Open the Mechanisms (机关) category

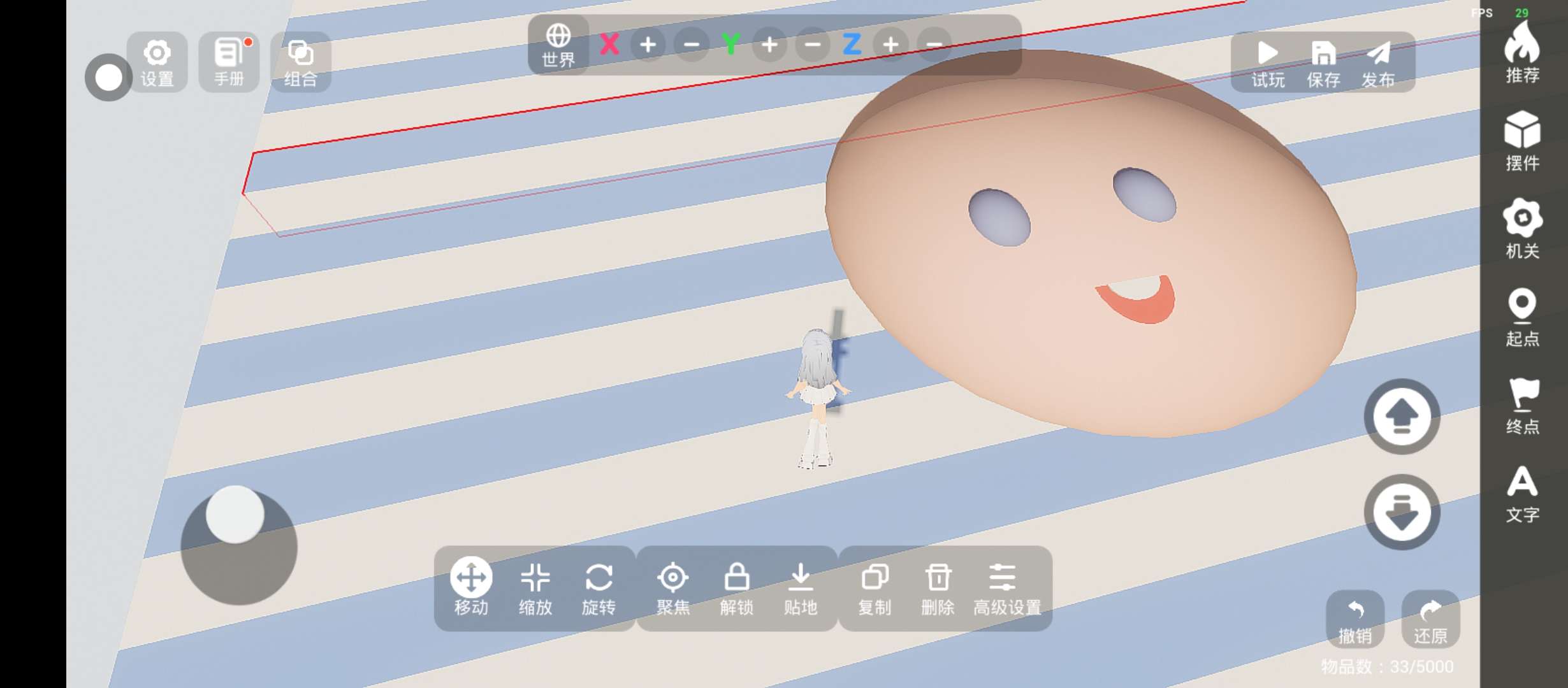[x=1522, y=229]
